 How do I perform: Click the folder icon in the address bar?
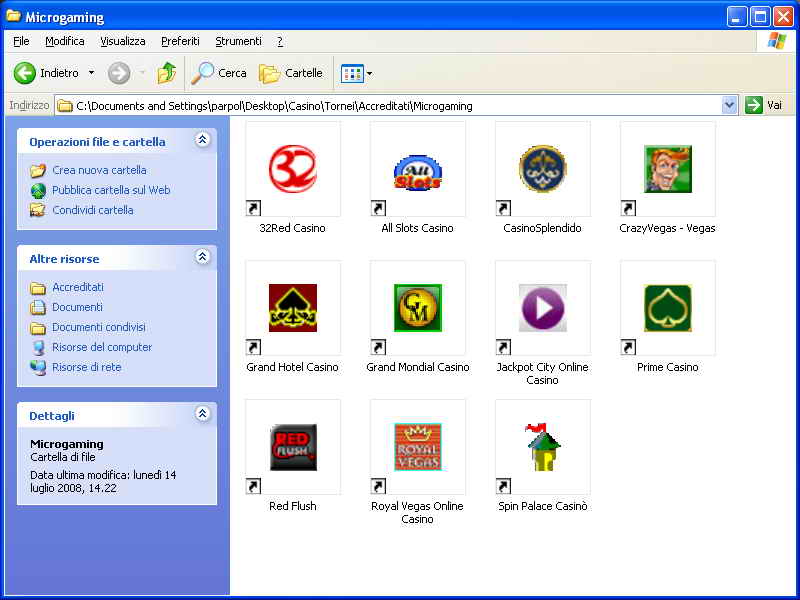tap(65, 106)
